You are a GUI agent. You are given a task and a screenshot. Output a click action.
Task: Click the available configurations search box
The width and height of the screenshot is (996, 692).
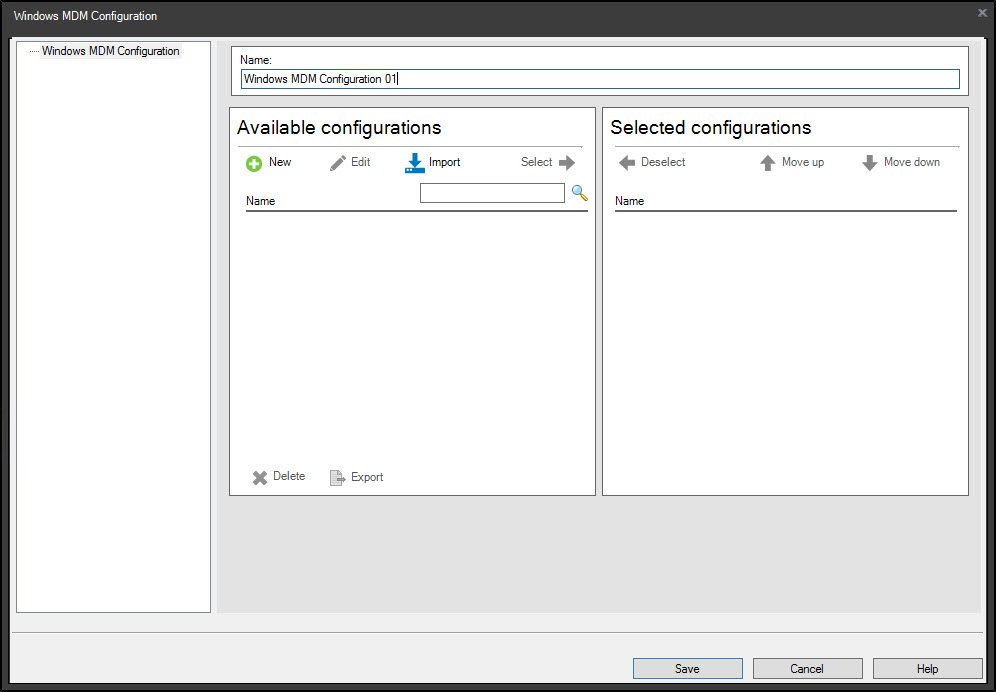pyautogui.click(x=492, y=193)
